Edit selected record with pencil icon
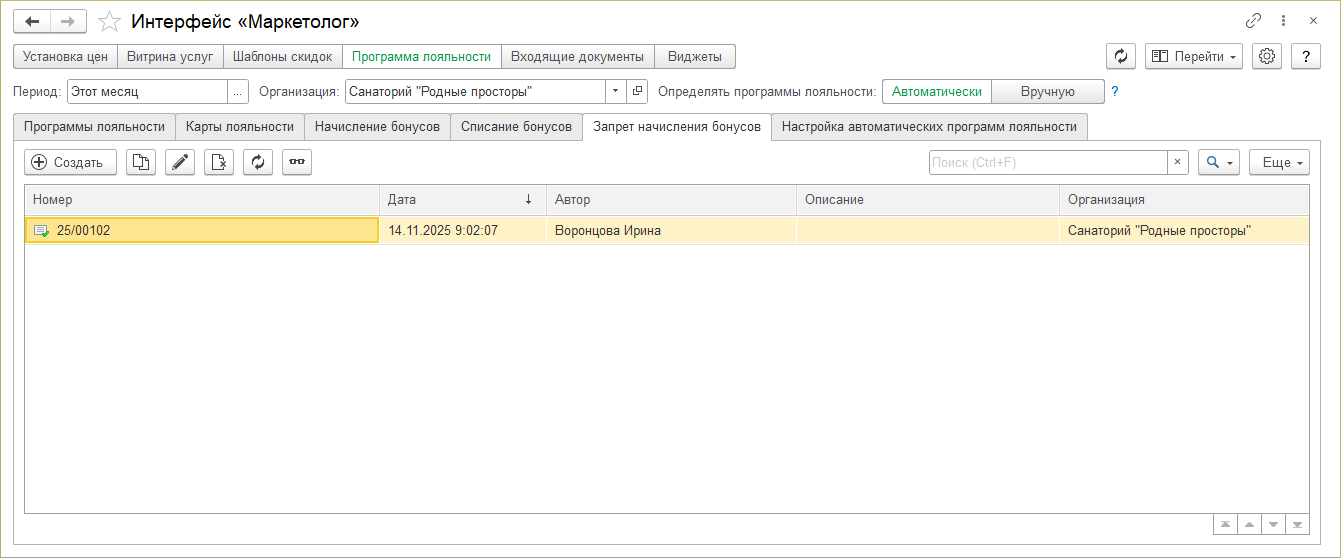The height and width of the screenshot is (558, 1341). (x=180, y=162)
